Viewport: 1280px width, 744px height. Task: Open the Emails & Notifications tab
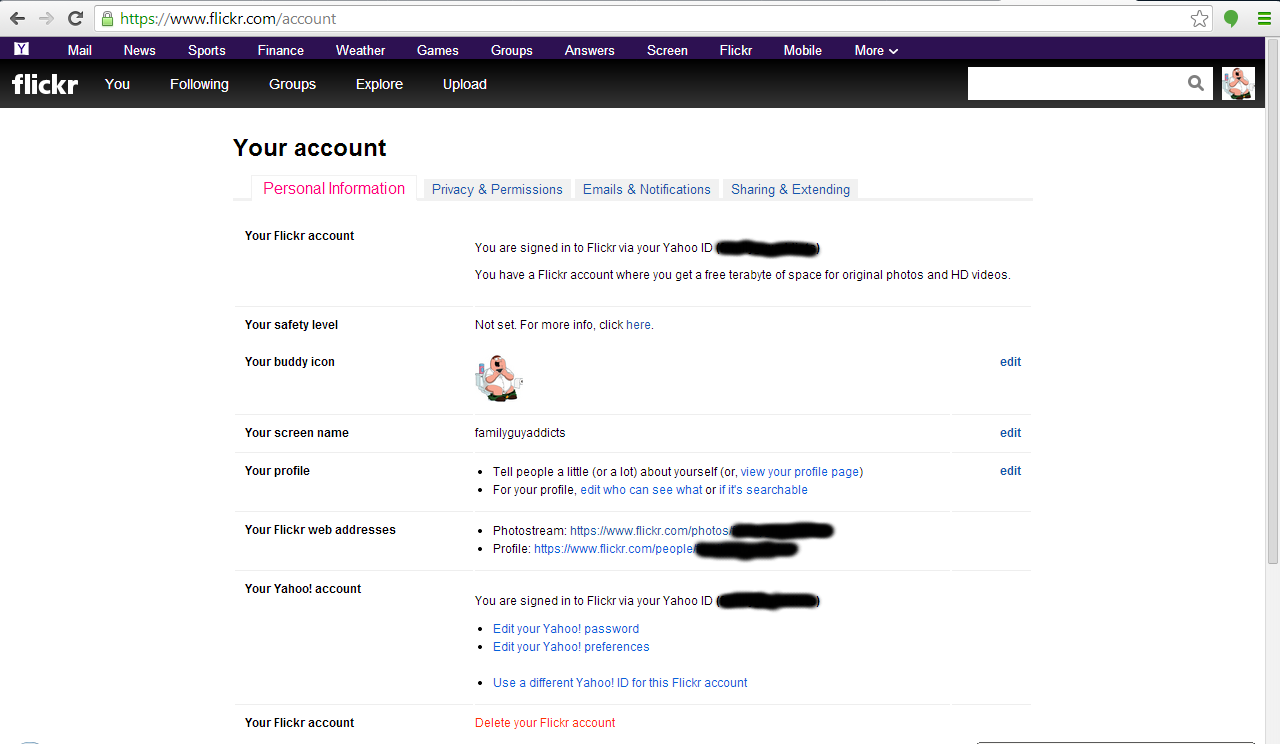(x=646, y=189)
